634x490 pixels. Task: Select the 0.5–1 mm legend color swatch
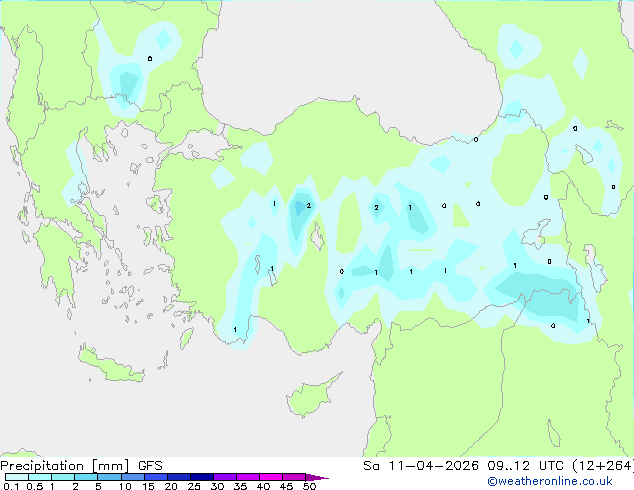click(40, 477)
